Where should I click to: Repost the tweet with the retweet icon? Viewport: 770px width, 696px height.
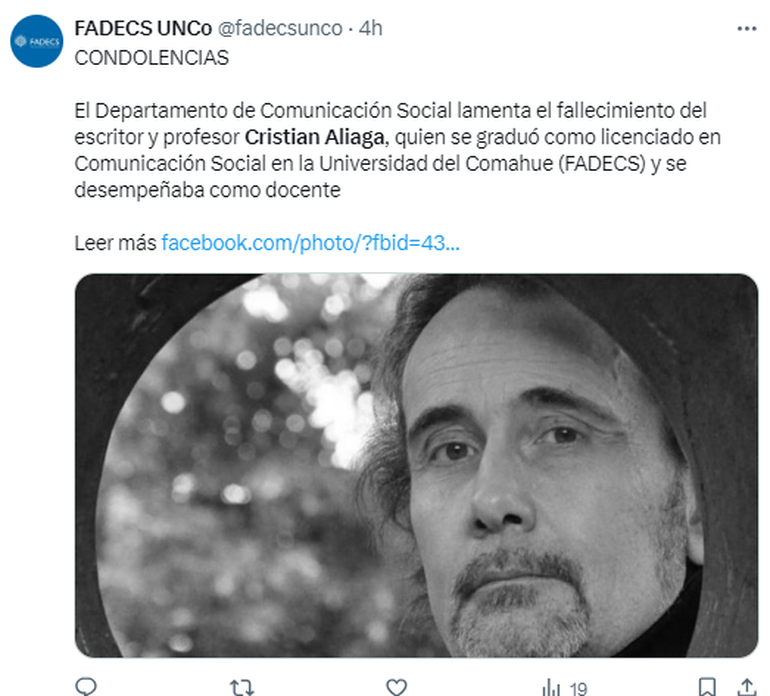pyautogui.click(x=242, y=687)
